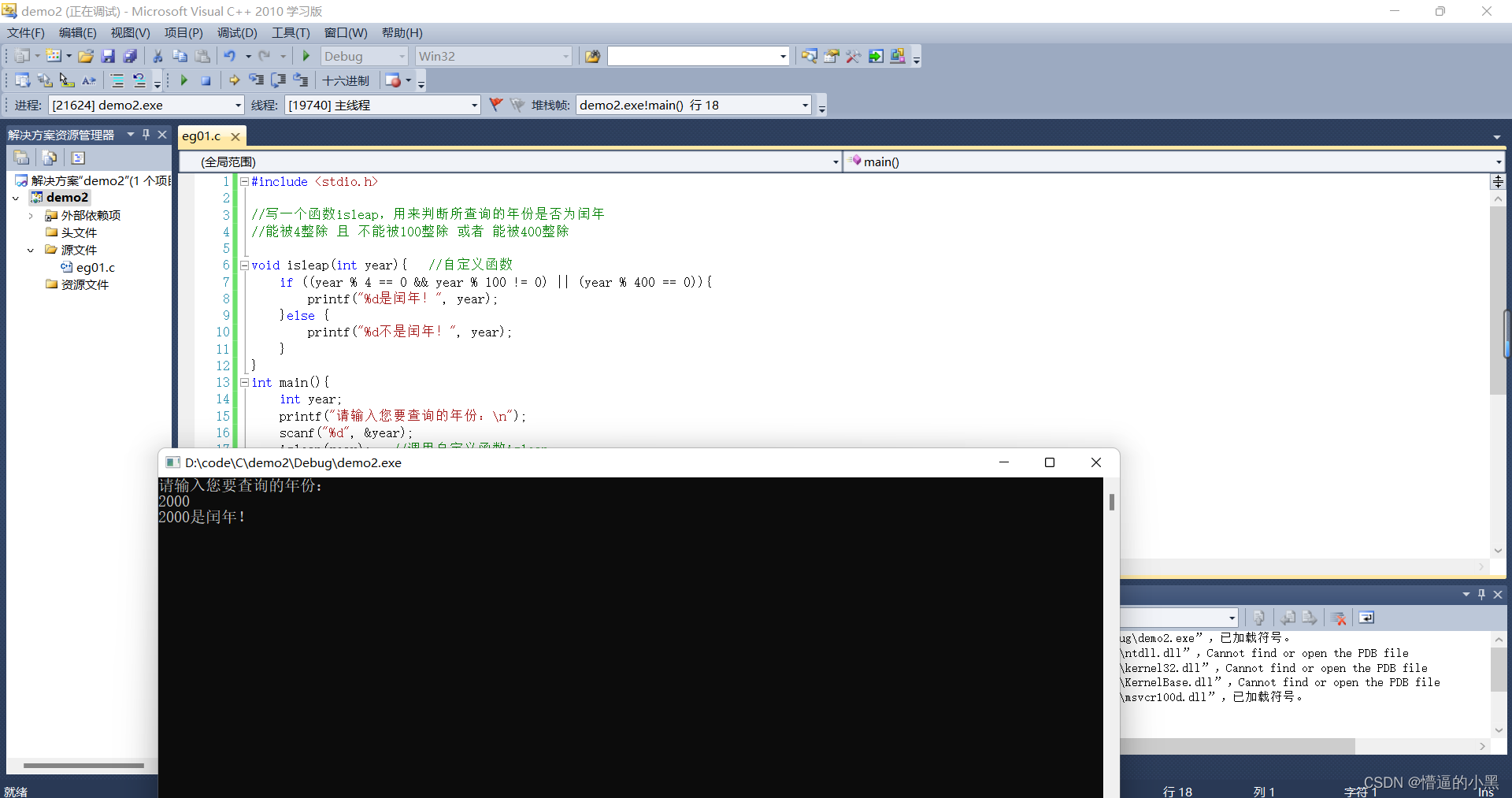Collapse the main function with its outline minus box
Image resolution: width=1512 pixels, height=798 pixels.
point(244,382)
